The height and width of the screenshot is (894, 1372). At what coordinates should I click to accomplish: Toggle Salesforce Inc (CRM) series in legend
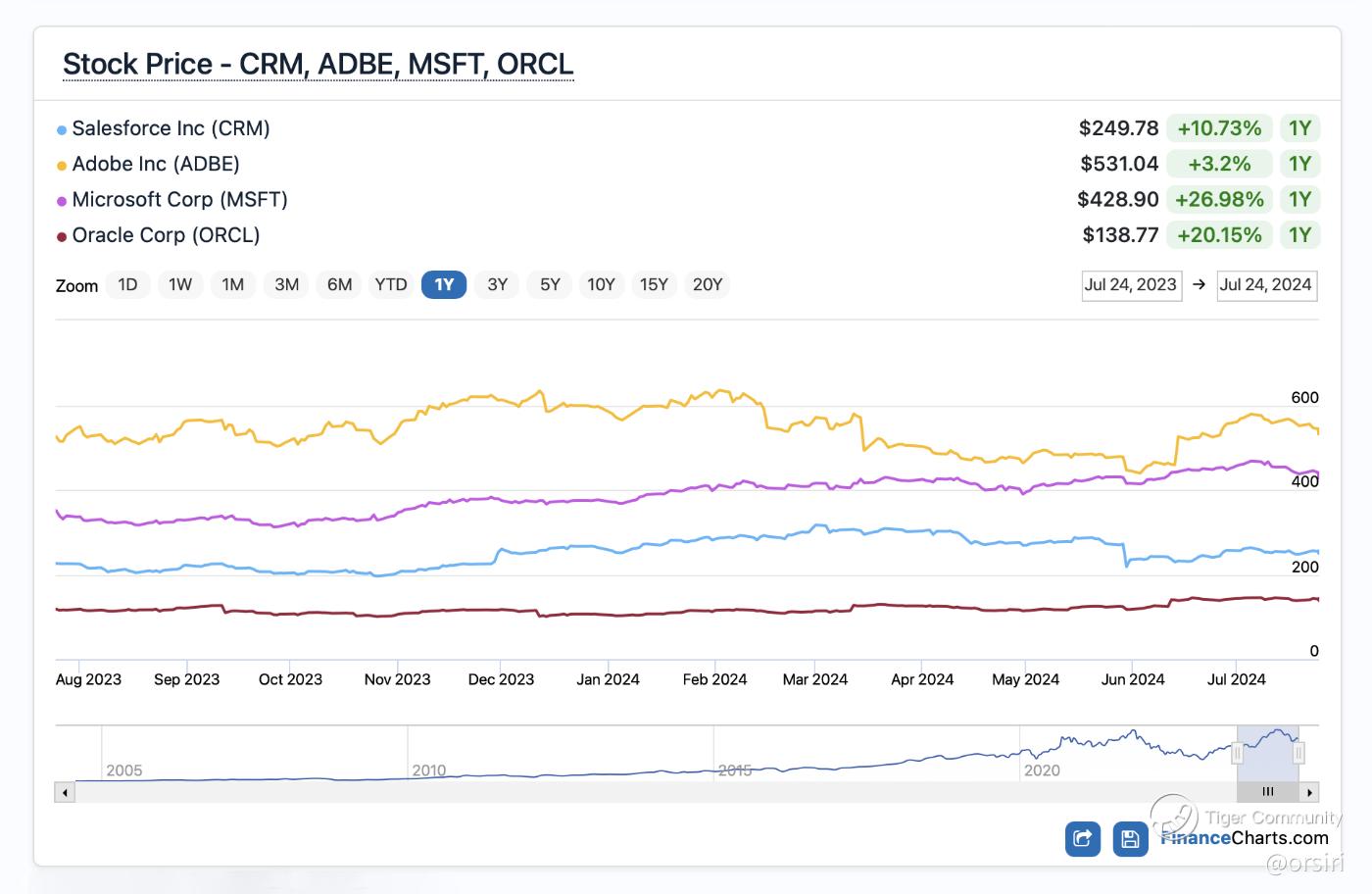171,128
